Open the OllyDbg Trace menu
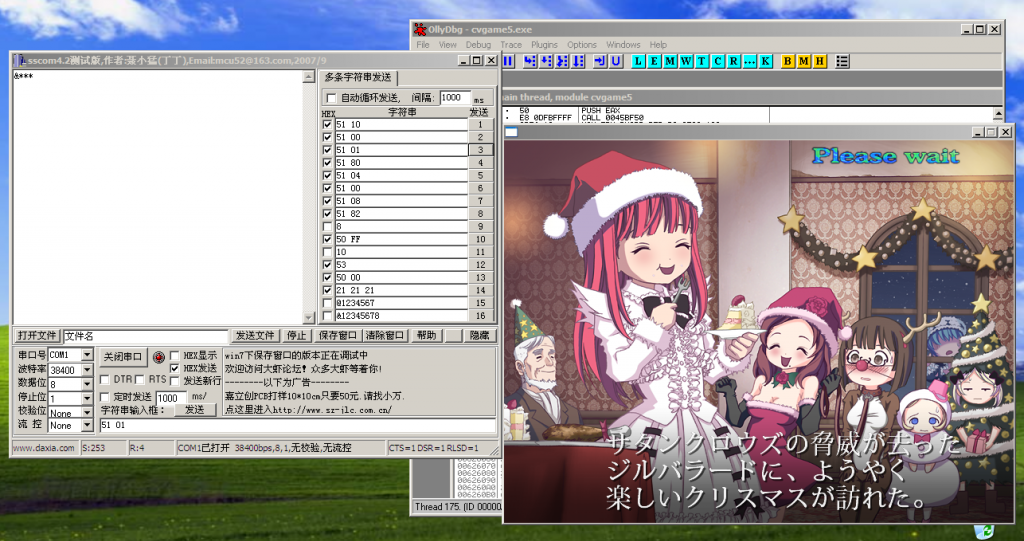 click(511, 45)
